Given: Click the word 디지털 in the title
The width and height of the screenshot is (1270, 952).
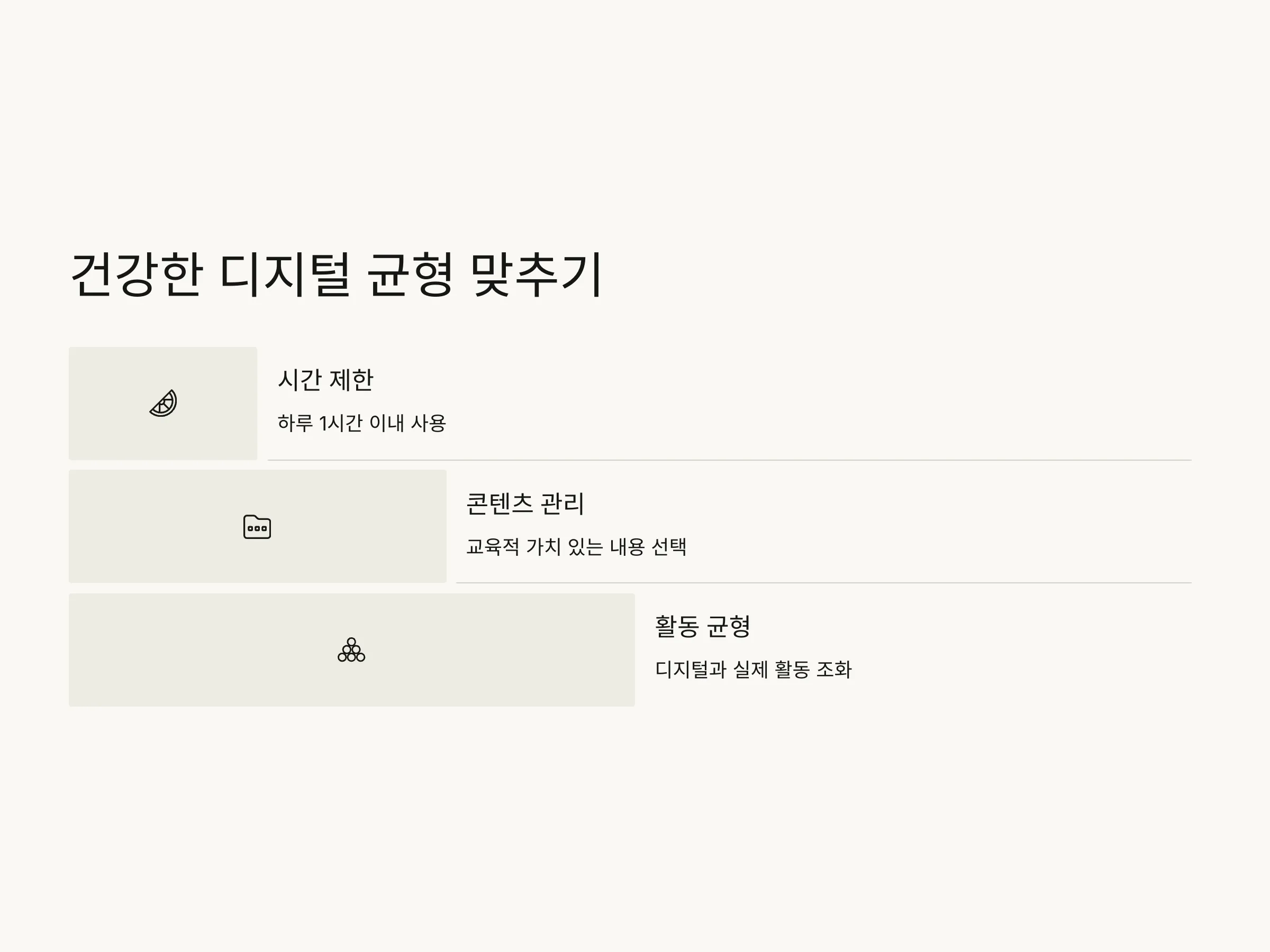Looking at the screenshot, I should (x=285, y=274).
